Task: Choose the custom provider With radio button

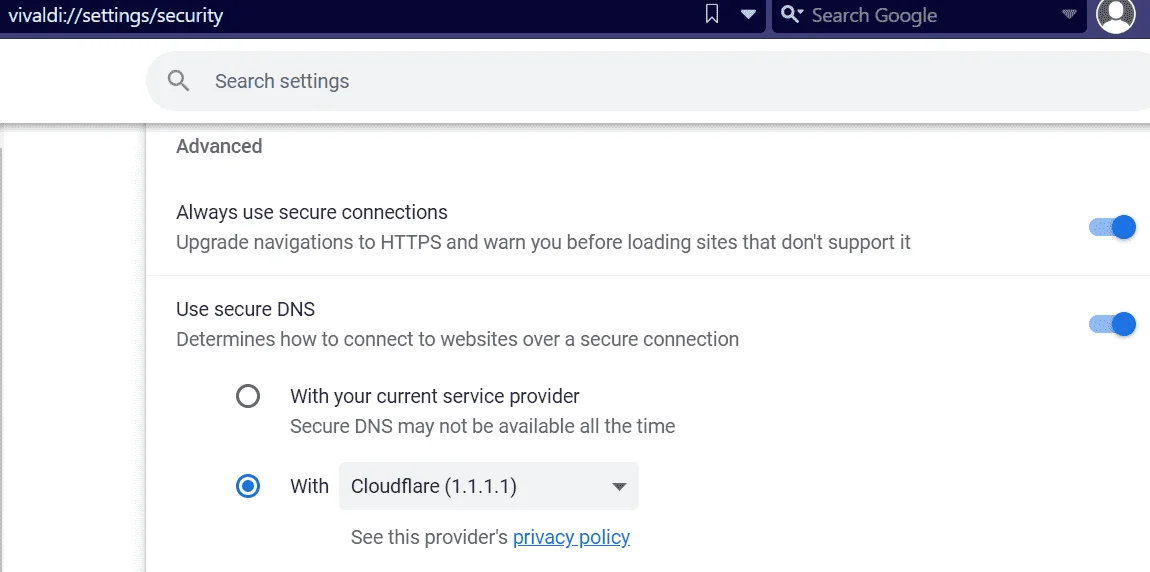Action: pyautogui.click(x=248, y=485)
